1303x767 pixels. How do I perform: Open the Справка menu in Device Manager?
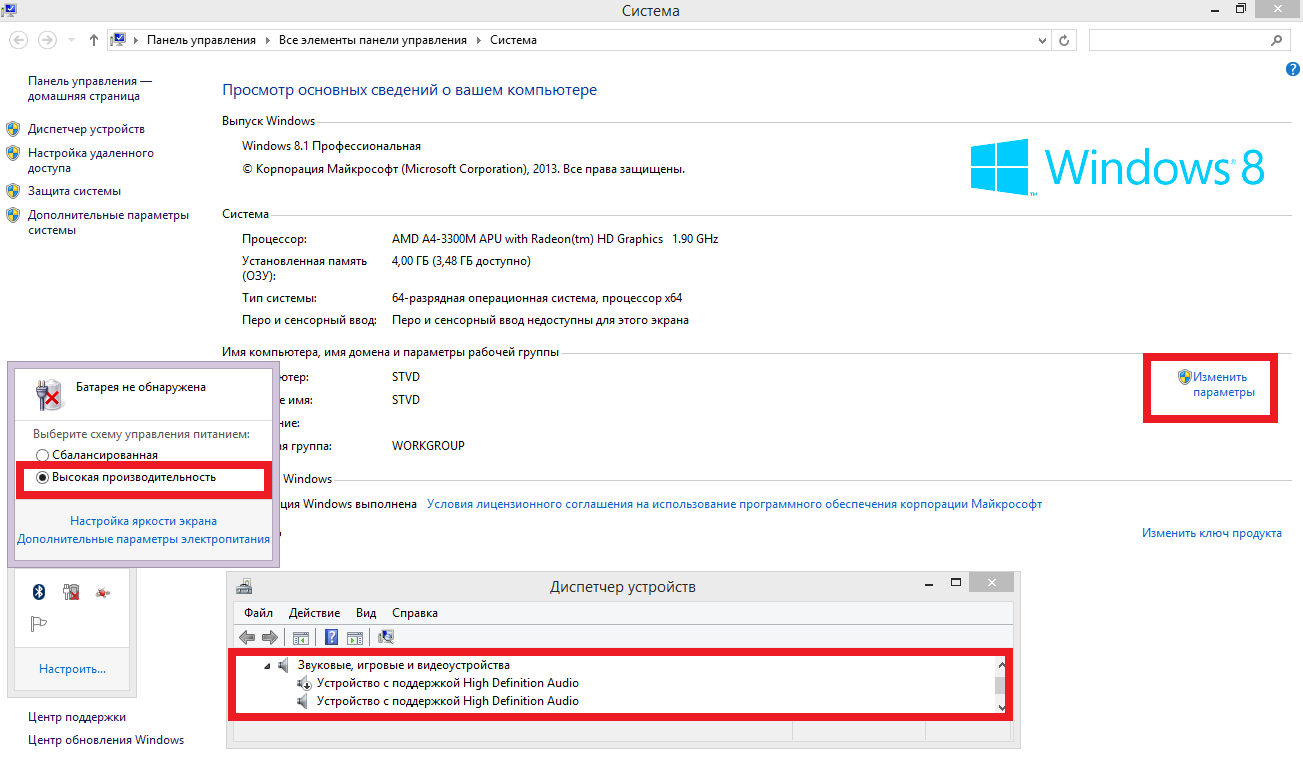tap(415, 613)
